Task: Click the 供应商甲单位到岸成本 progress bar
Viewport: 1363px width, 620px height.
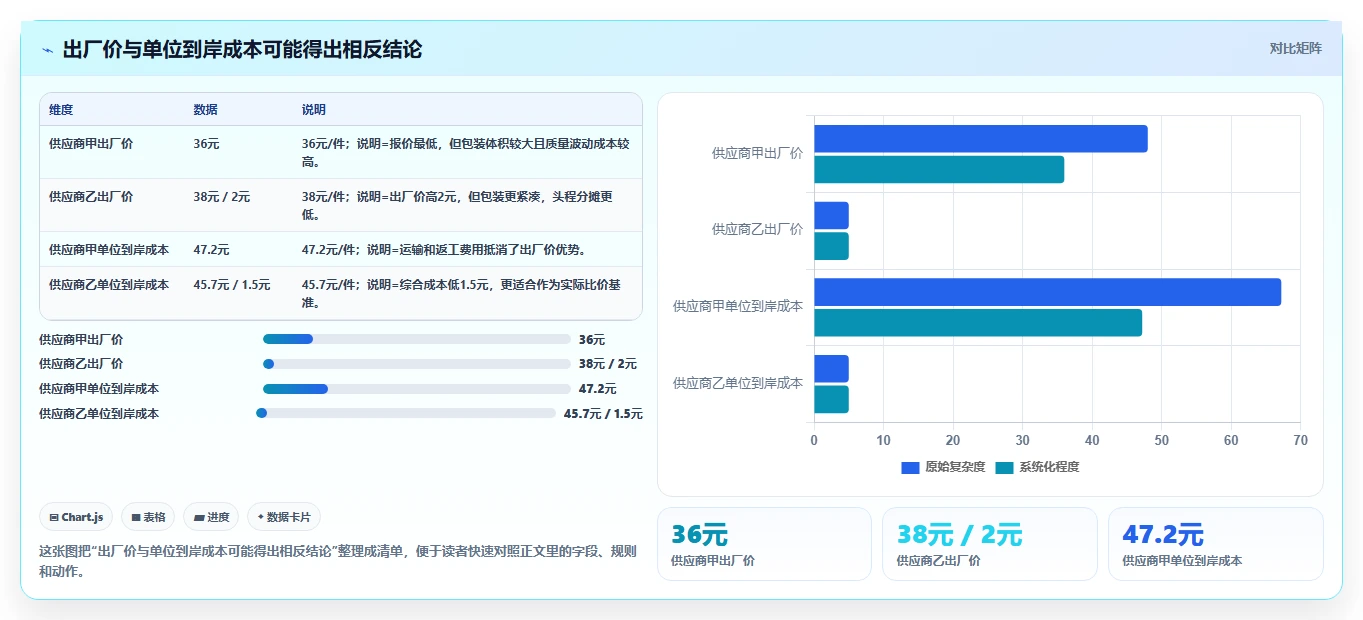Action: coord(416,389)
